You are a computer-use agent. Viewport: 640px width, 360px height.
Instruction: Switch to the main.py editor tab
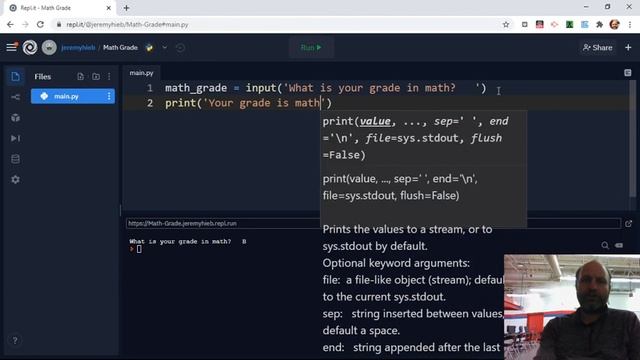(141, 73)
